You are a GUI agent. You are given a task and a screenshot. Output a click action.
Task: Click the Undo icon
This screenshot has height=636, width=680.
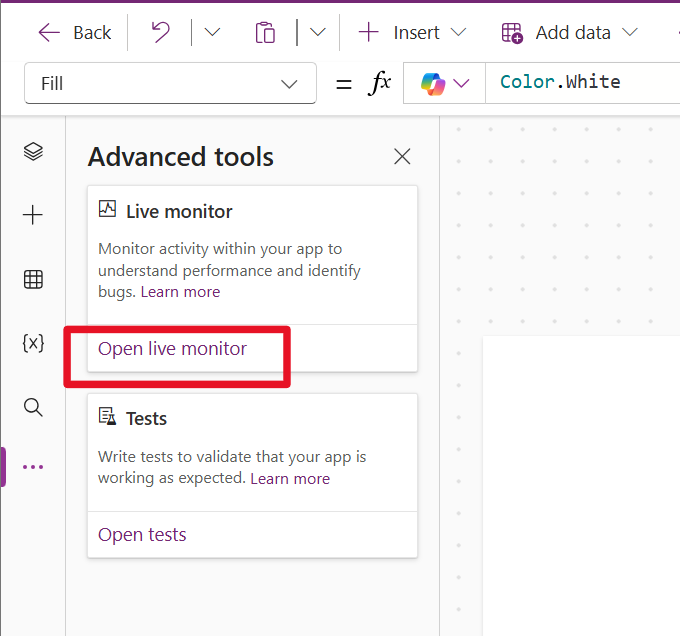pos(160,33)
